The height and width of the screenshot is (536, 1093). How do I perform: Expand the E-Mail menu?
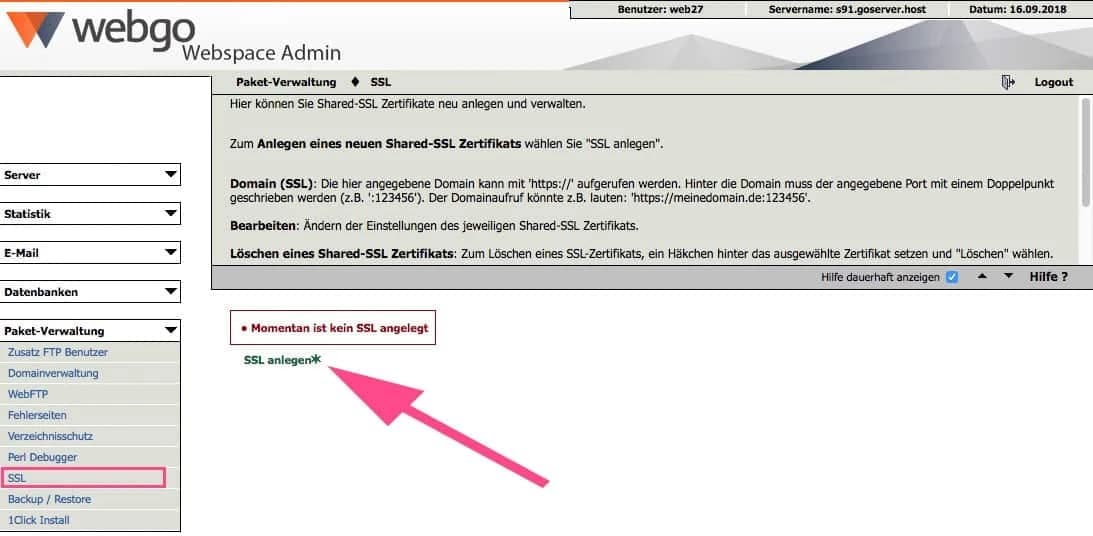(91, 253)
